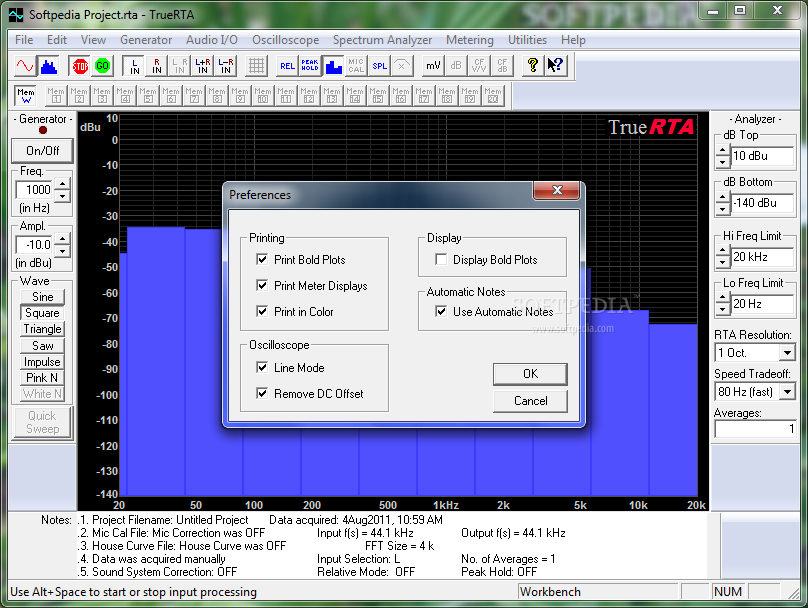The height and width of the screenshot is (608, 808).
Task: Select the dB units toolbar icon
Action: 456,65
